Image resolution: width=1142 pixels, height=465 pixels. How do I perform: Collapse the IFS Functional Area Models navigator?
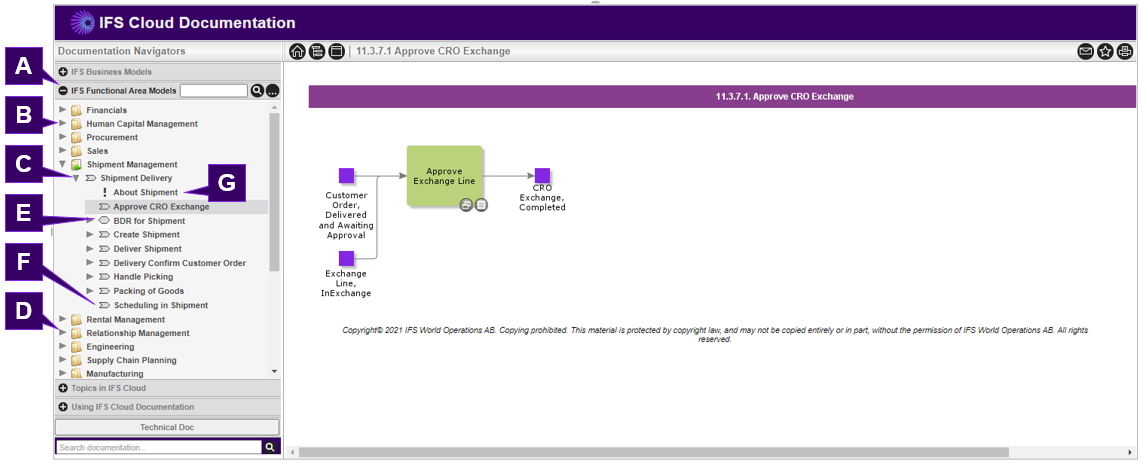click(63, 91)
